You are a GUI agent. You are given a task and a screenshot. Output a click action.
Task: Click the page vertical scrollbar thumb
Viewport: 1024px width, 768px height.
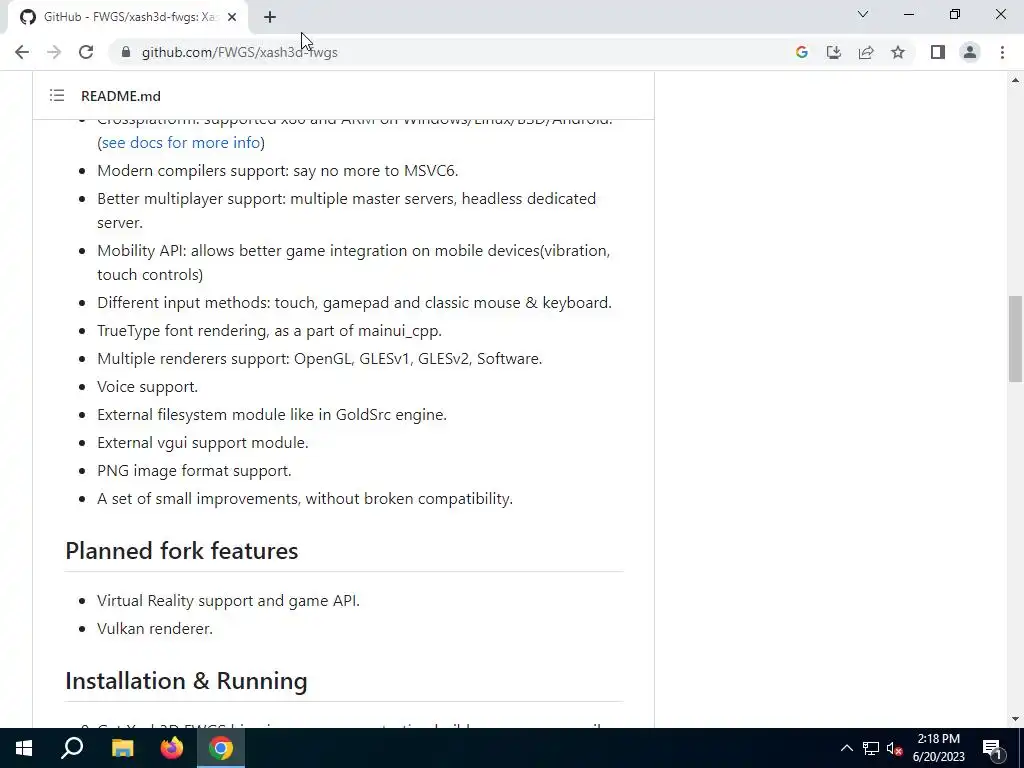1015,338
